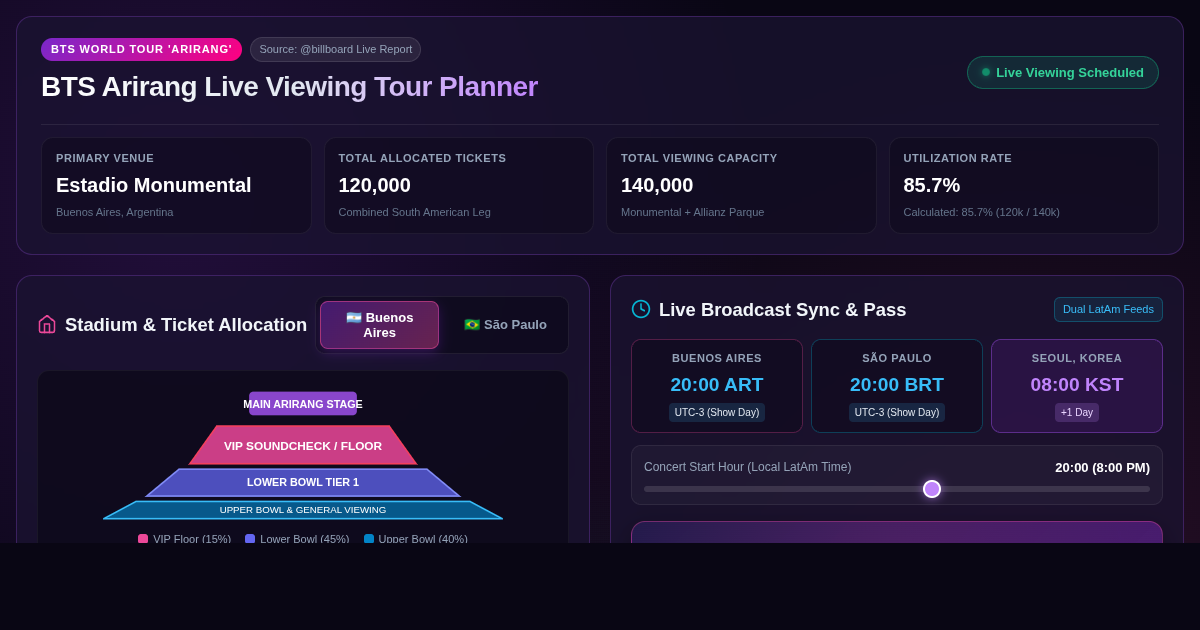Screen dimensions: 1200x630
Task: Select the Buenos Aires stadium tab
Action: [379, 325]
